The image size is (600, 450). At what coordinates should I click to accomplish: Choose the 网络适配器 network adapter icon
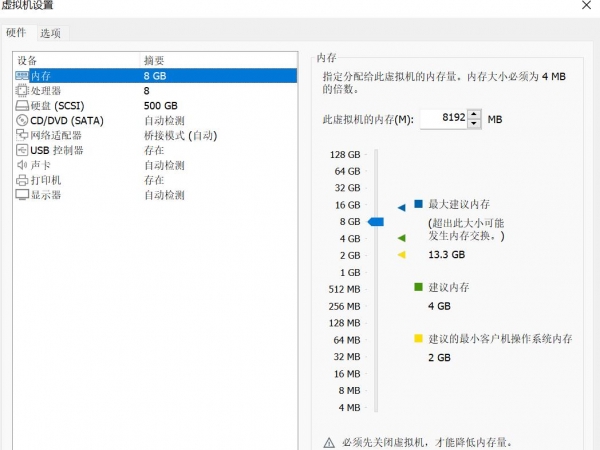coord(22,135)
